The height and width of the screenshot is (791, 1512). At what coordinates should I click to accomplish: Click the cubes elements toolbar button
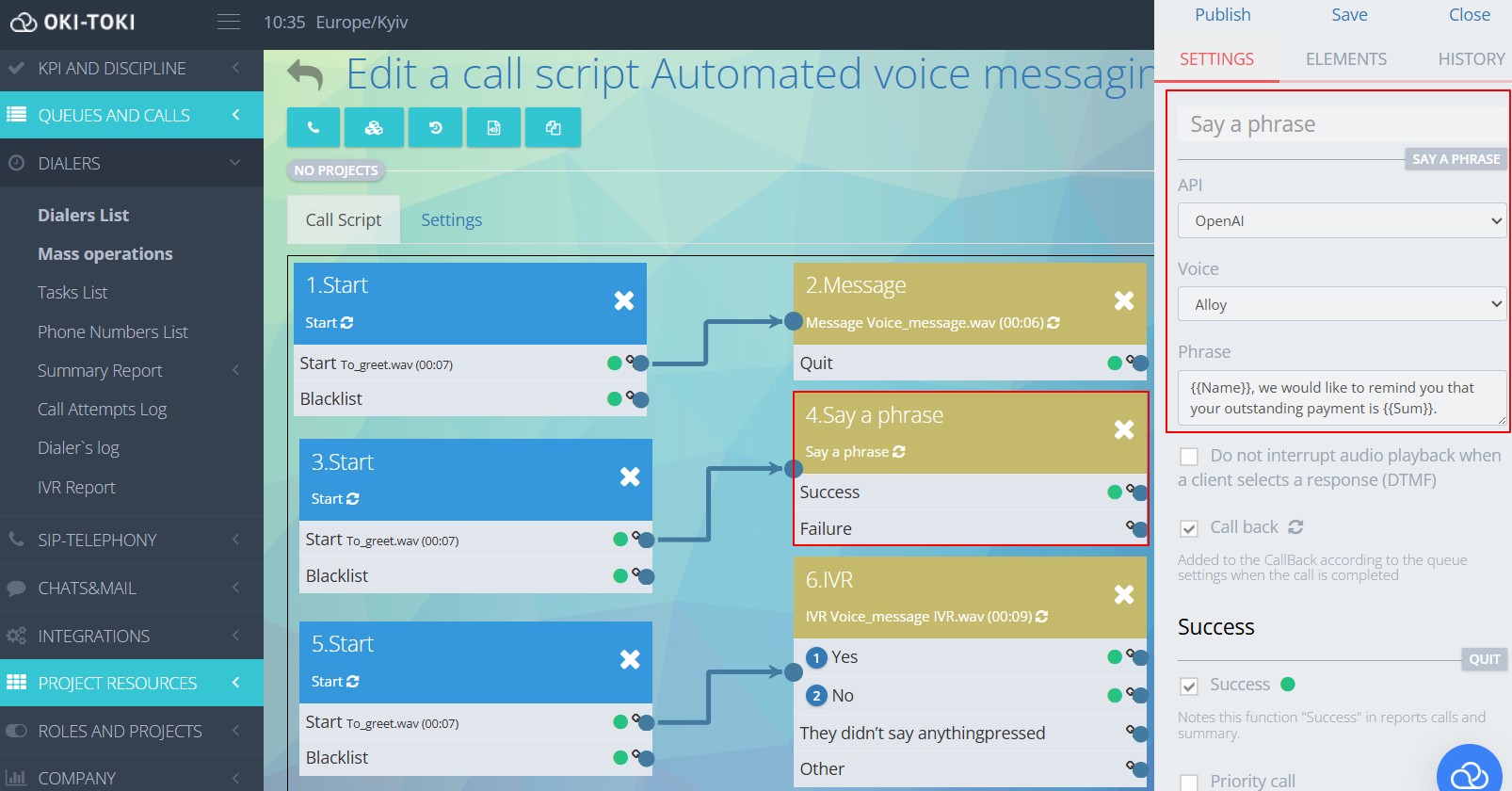374,127
